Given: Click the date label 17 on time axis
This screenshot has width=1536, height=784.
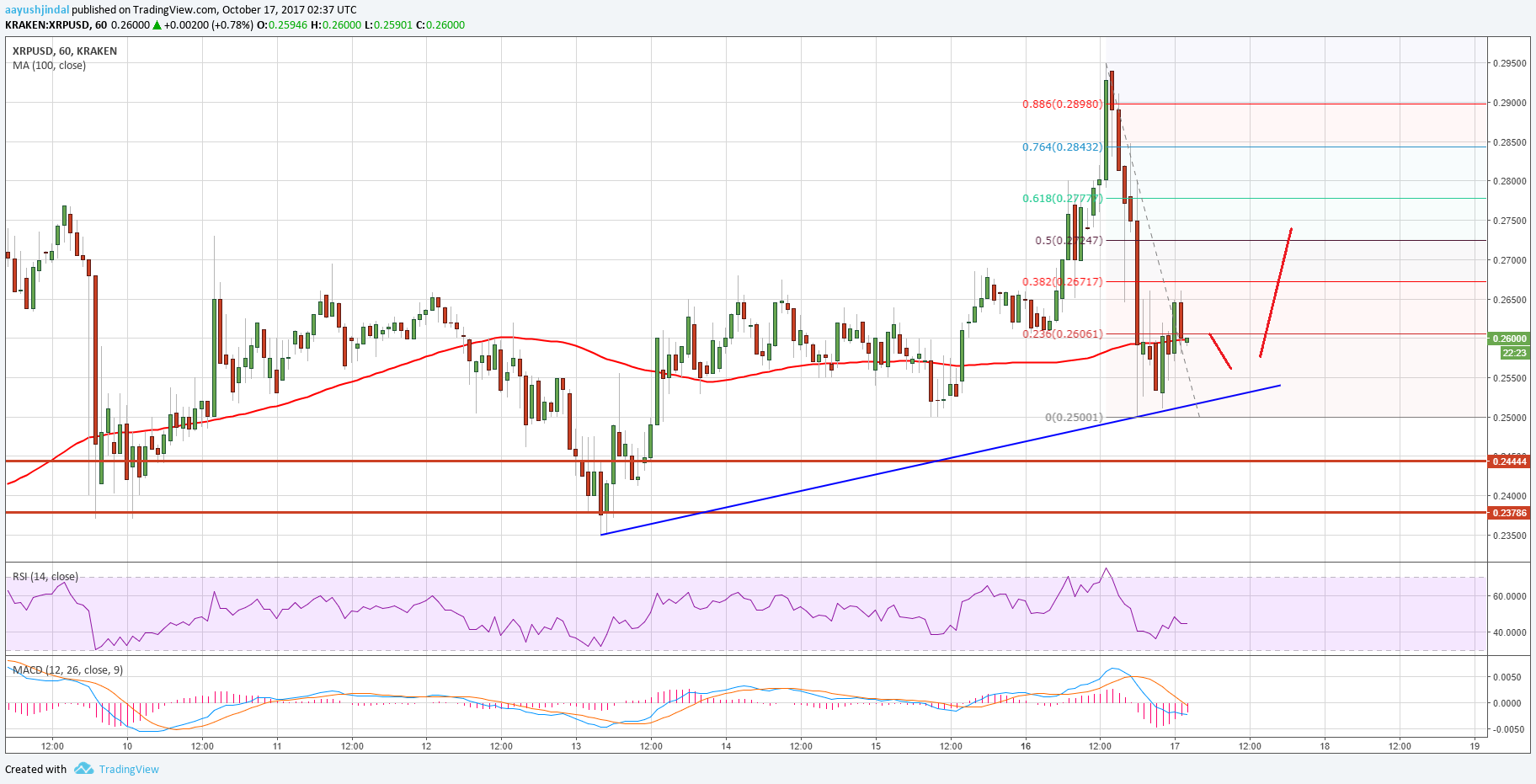Looking at the screenshot, I should click(x=1175, y=746).
